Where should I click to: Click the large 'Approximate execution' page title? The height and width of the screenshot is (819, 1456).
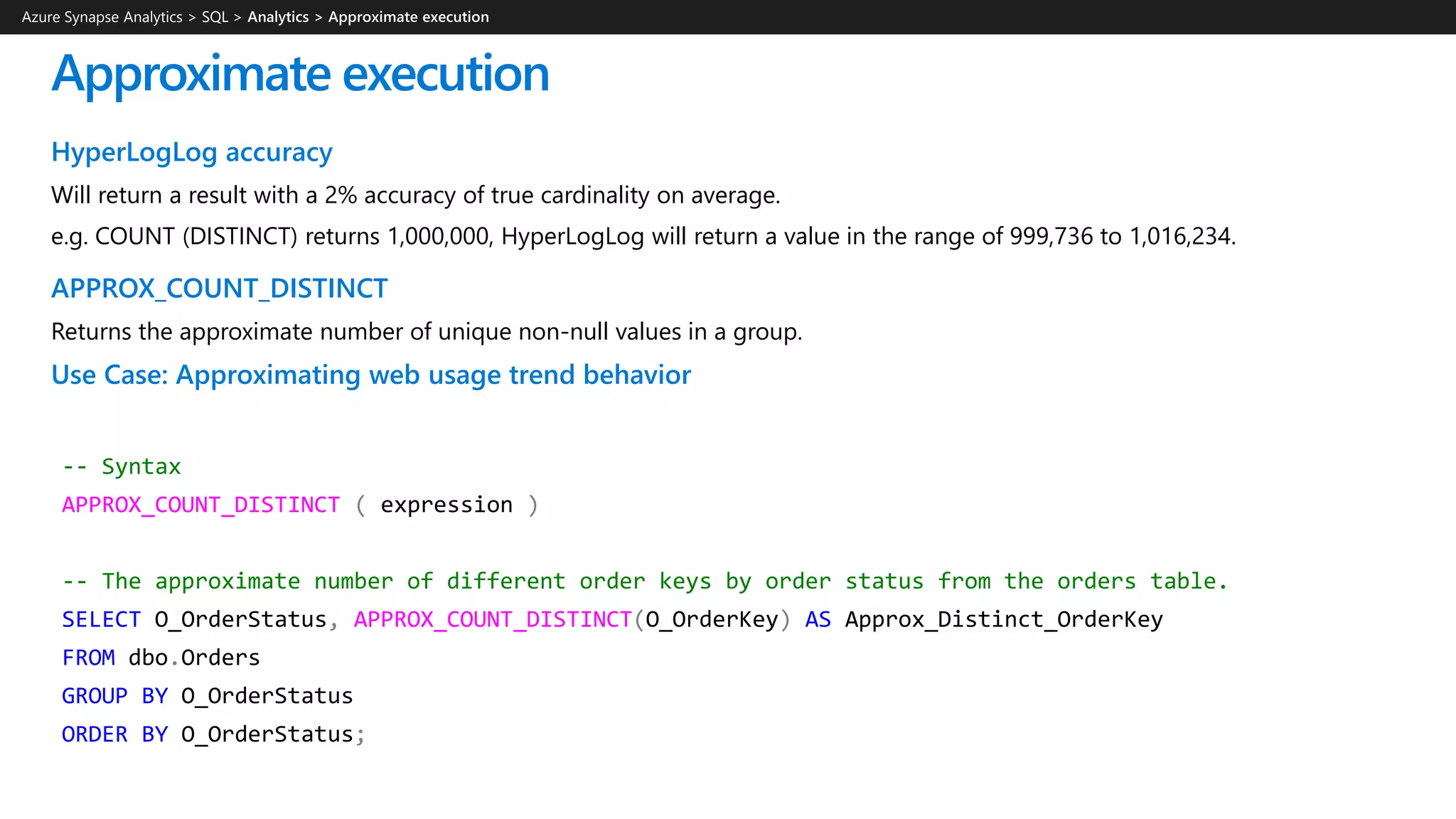point(300,74)
